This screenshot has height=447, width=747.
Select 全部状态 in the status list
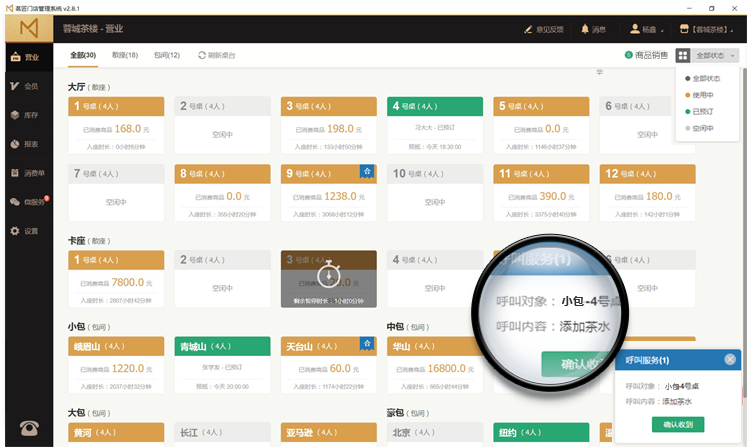(703, 79)
